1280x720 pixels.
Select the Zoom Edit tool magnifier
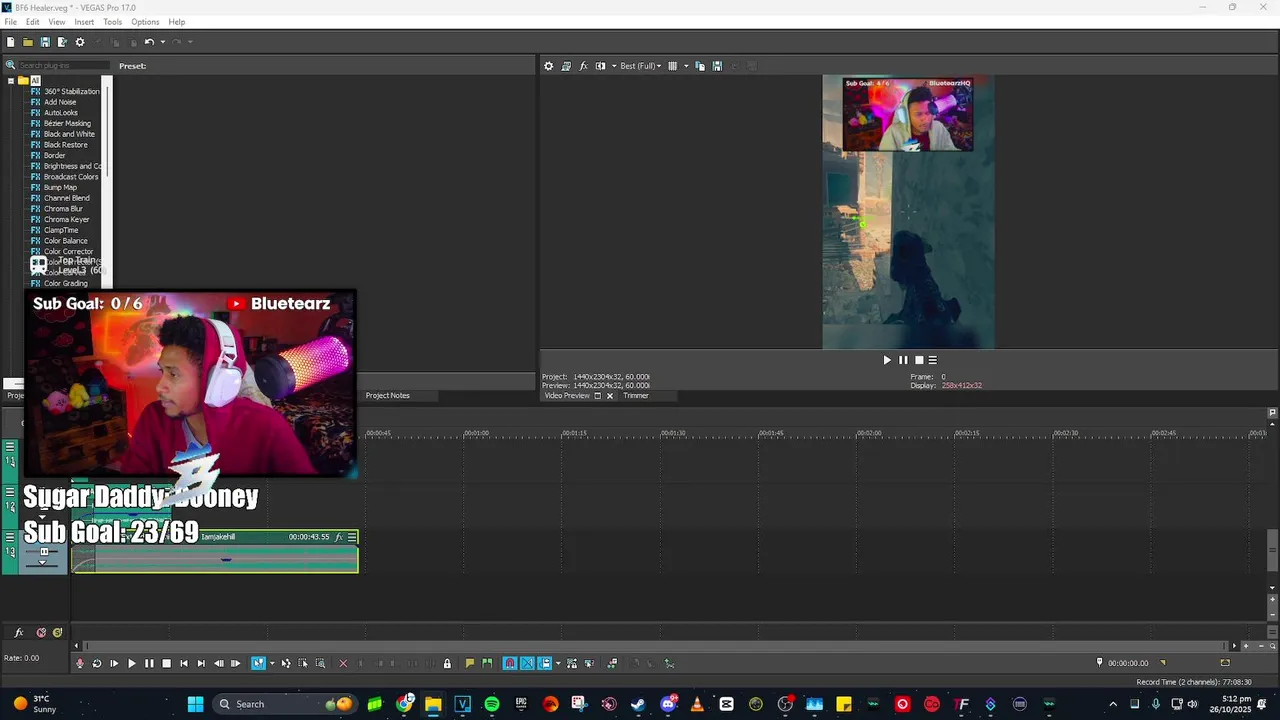click(320, 663)
